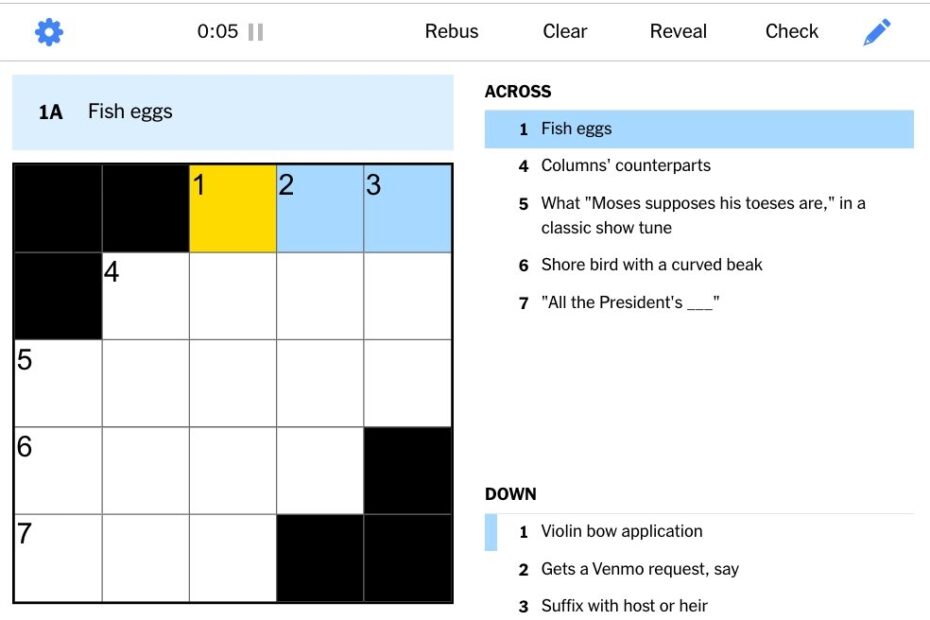The height and width of the screenshot is (620, 930).
Task: Click the yellow highlighted cell numbered 1
Action: click(x=232, y=206)
